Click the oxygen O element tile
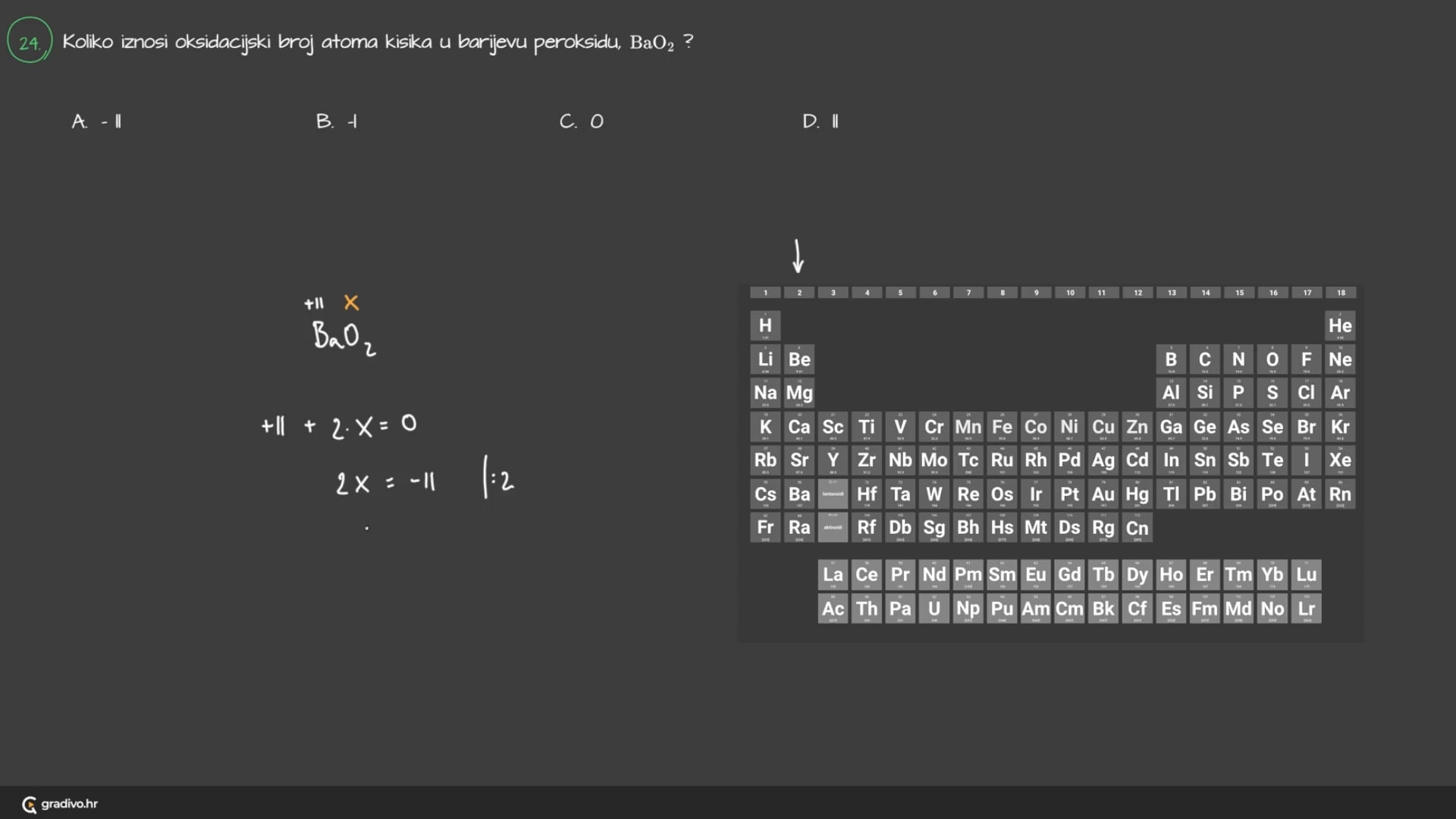The image size is (1456, 819). (x=1272, y=359)
